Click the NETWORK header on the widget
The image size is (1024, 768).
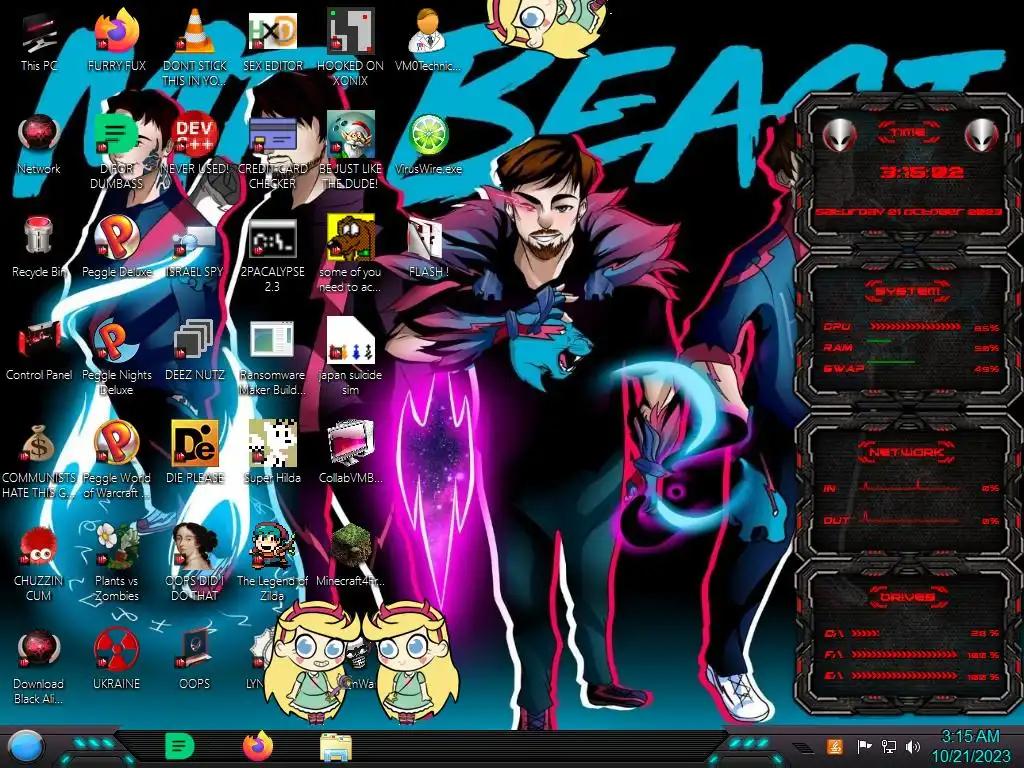pyautogui.click(x=908, y=452)
